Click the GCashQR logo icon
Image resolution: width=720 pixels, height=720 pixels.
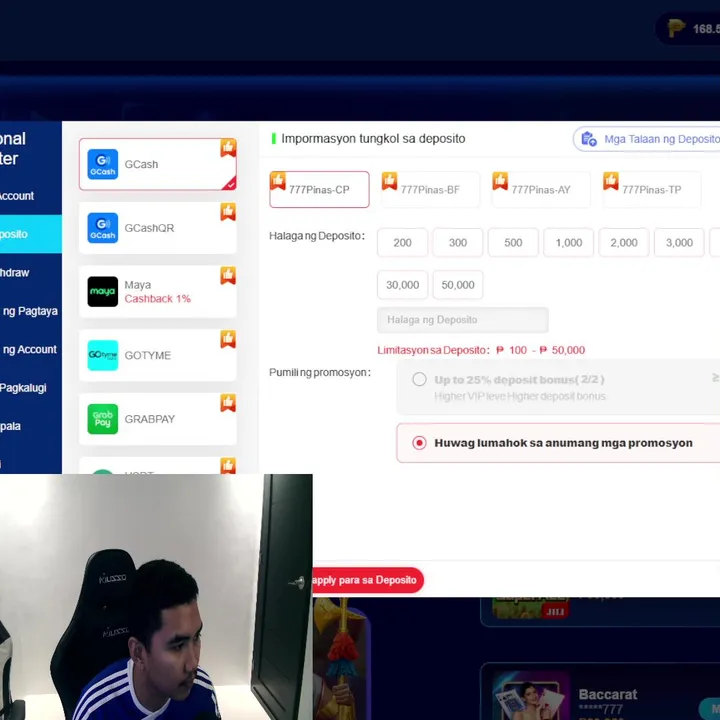[x=103, y=228]
